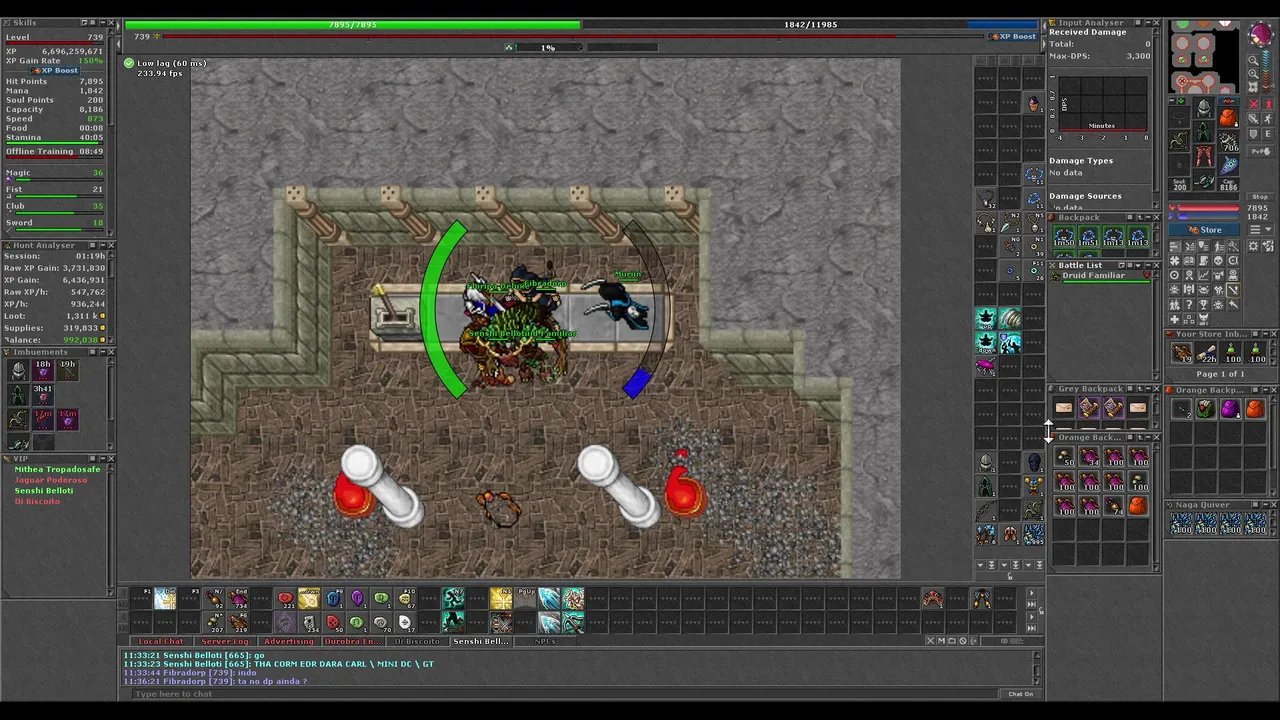Screen dimensions: 1280x720
Task: Toggle chase opponent mode
Action: (x=1268, y=119)
